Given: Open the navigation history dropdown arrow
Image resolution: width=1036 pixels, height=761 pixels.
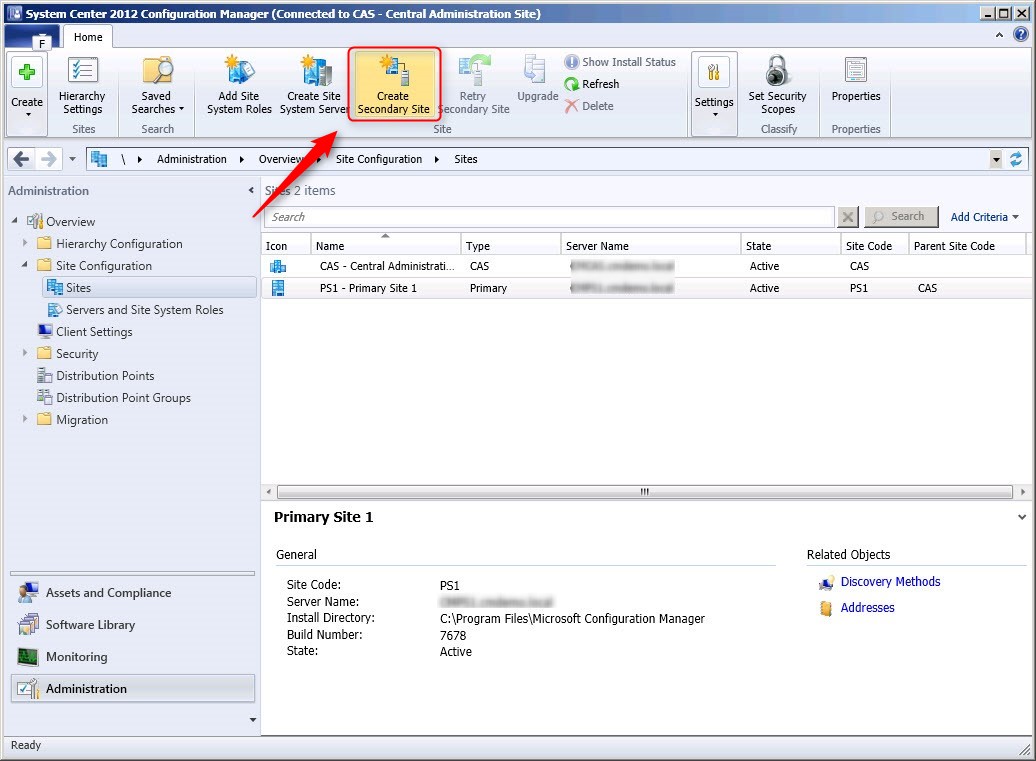Looking at the screenshot, I should tap(72, 159).
